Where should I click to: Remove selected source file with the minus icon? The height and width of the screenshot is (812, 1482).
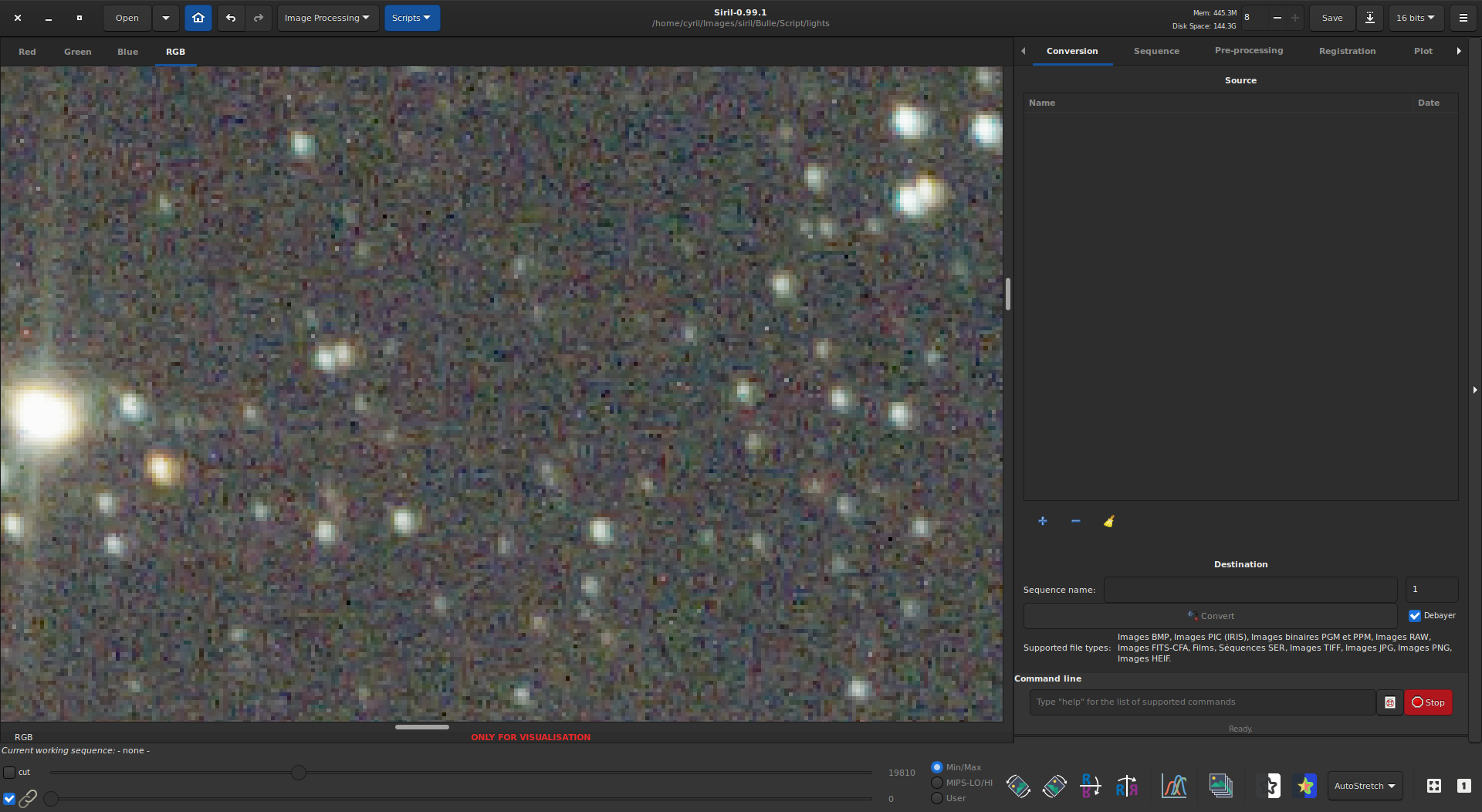coord(1076,521)
